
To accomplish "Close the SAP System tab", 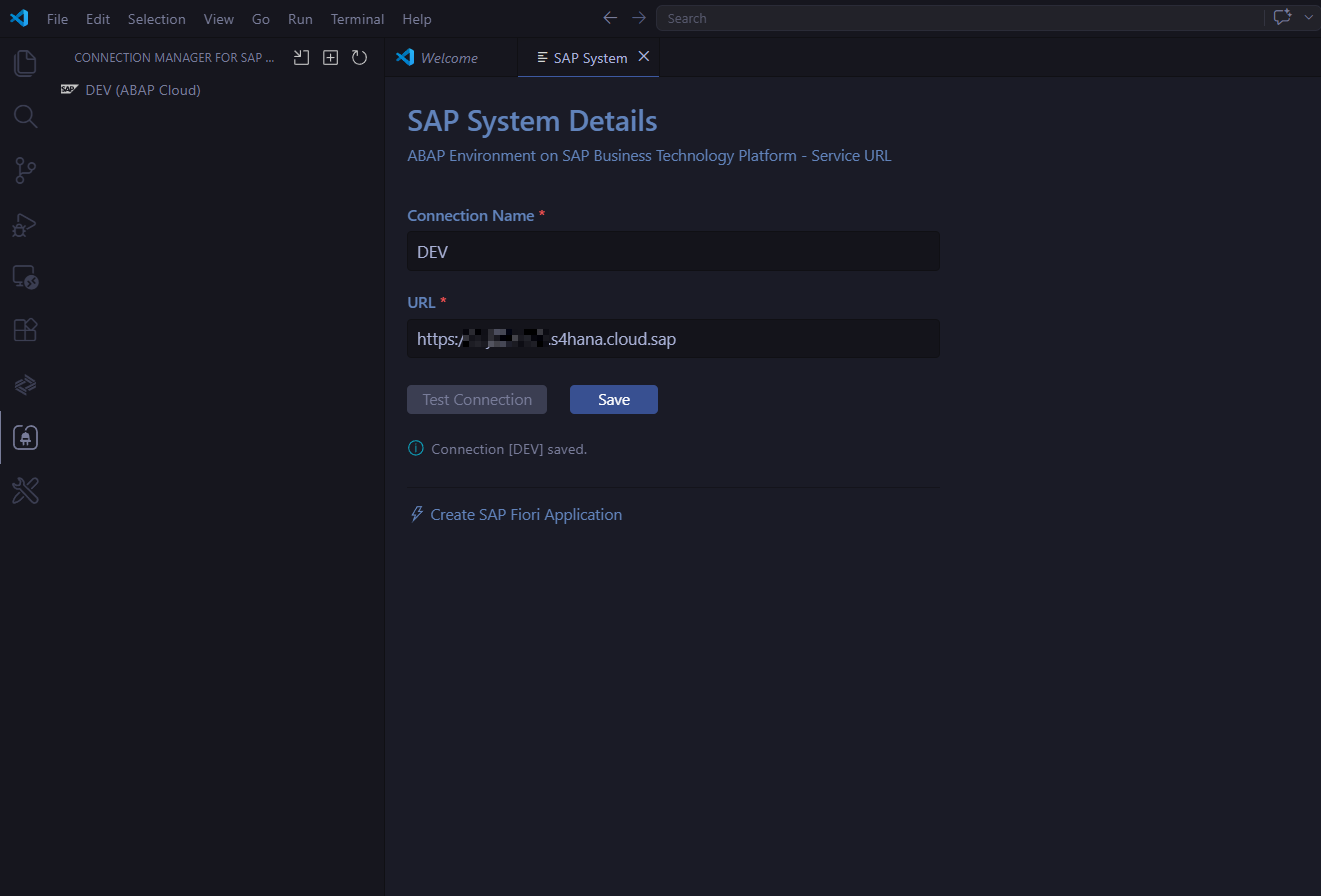I will pyautogui.click(x=644, y=57).
